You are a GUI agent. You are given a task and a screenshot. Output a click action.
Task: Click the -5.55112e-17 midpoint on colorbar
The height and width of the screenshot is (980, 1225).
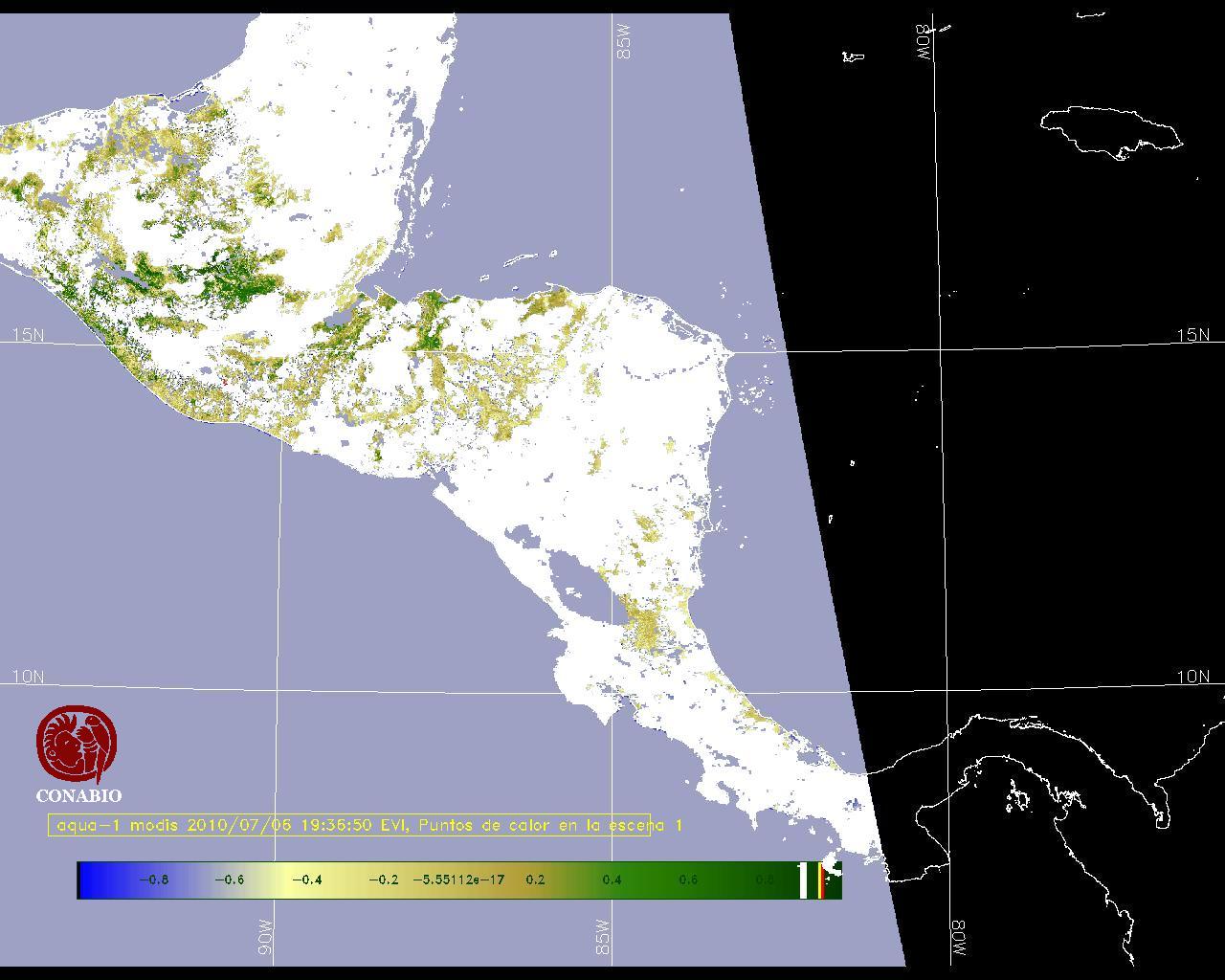pyautogui.click(x=458, y=880)
